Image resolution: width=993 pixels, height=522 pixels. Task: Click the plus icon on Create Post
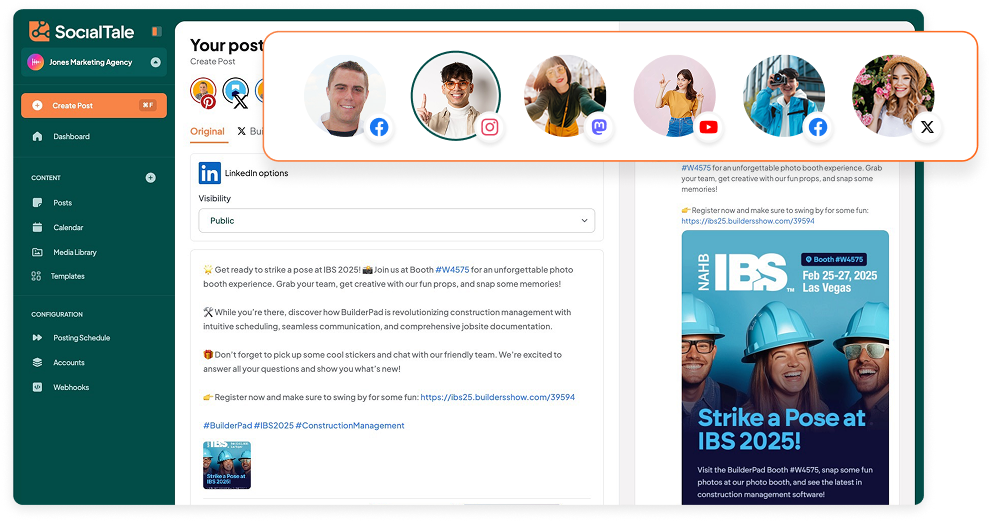pos(37,105)
